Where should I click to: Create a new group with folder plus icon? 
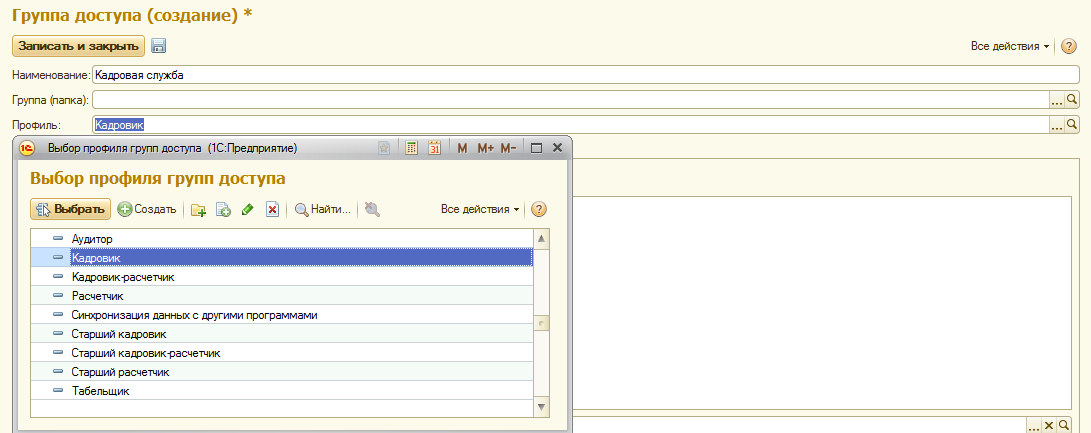[x=198, y=210]
